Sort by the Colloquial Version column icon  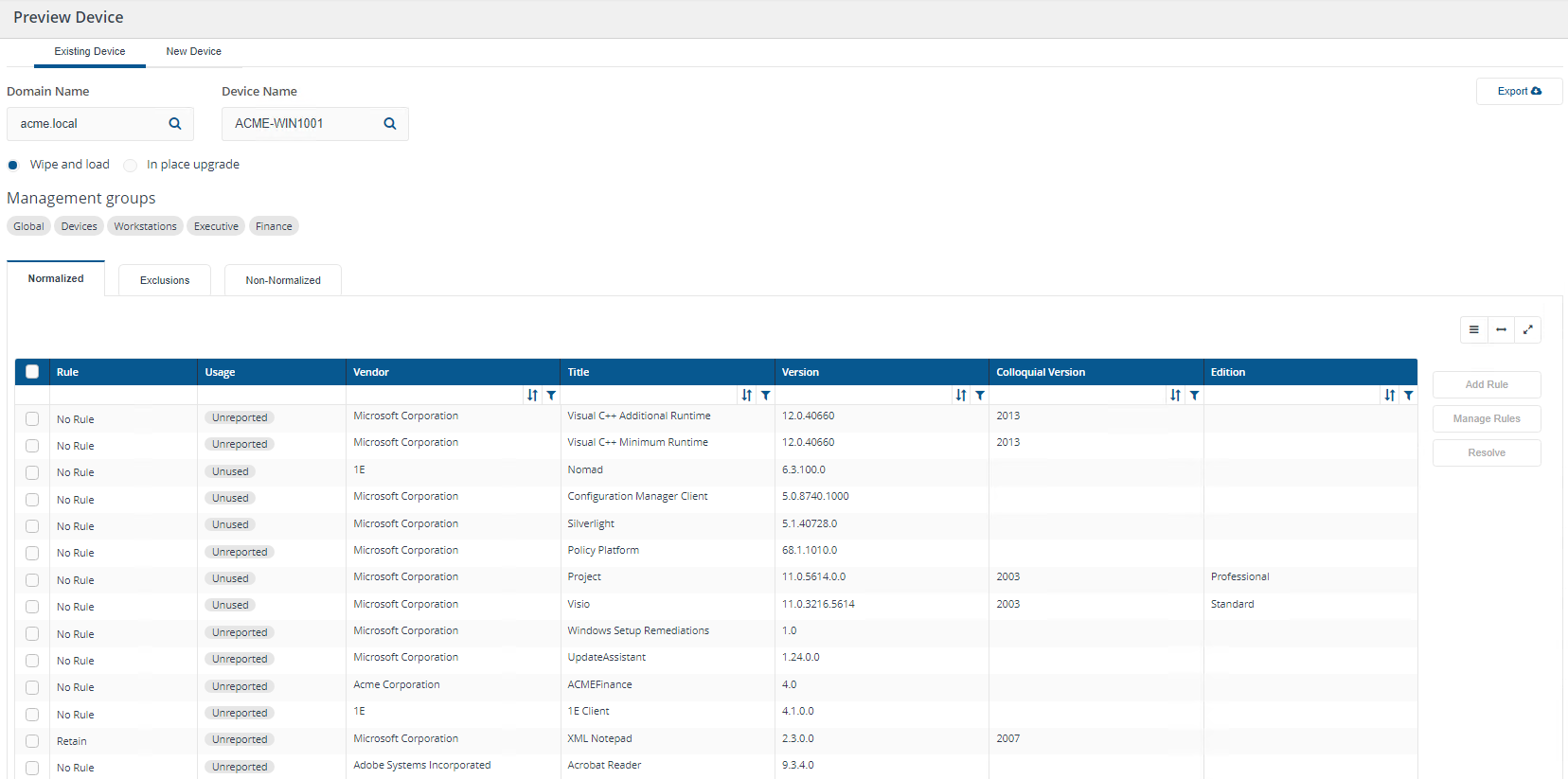(1175, 396)
